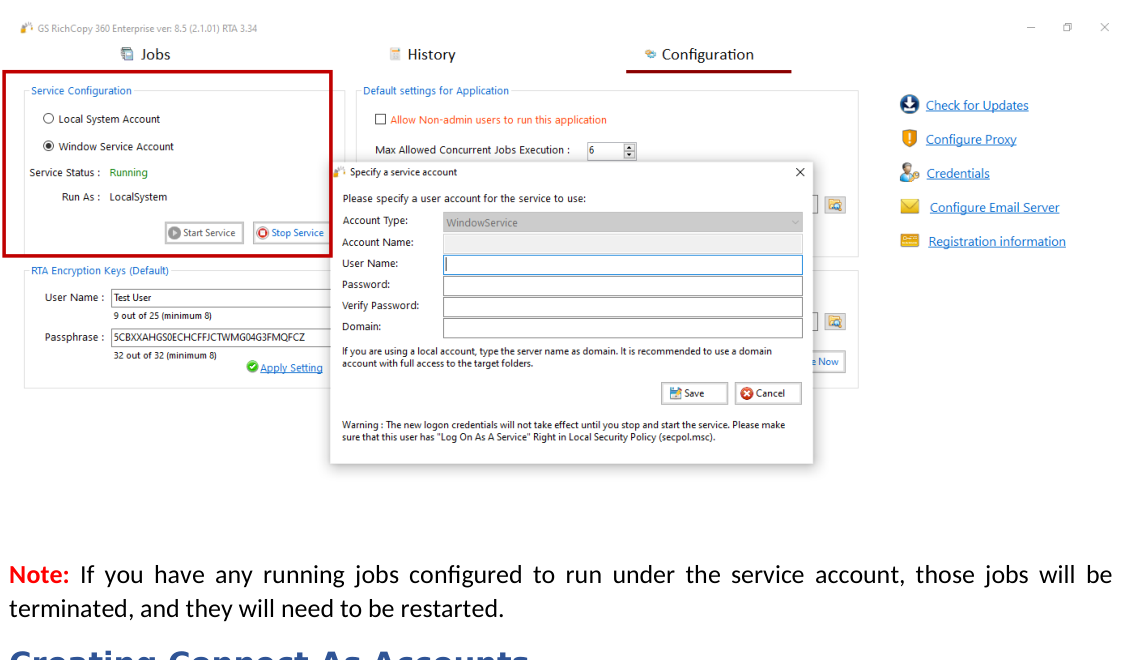Open the Jobs tab
This screenshot has width=1144, height=660.
[x=145, y=55]
